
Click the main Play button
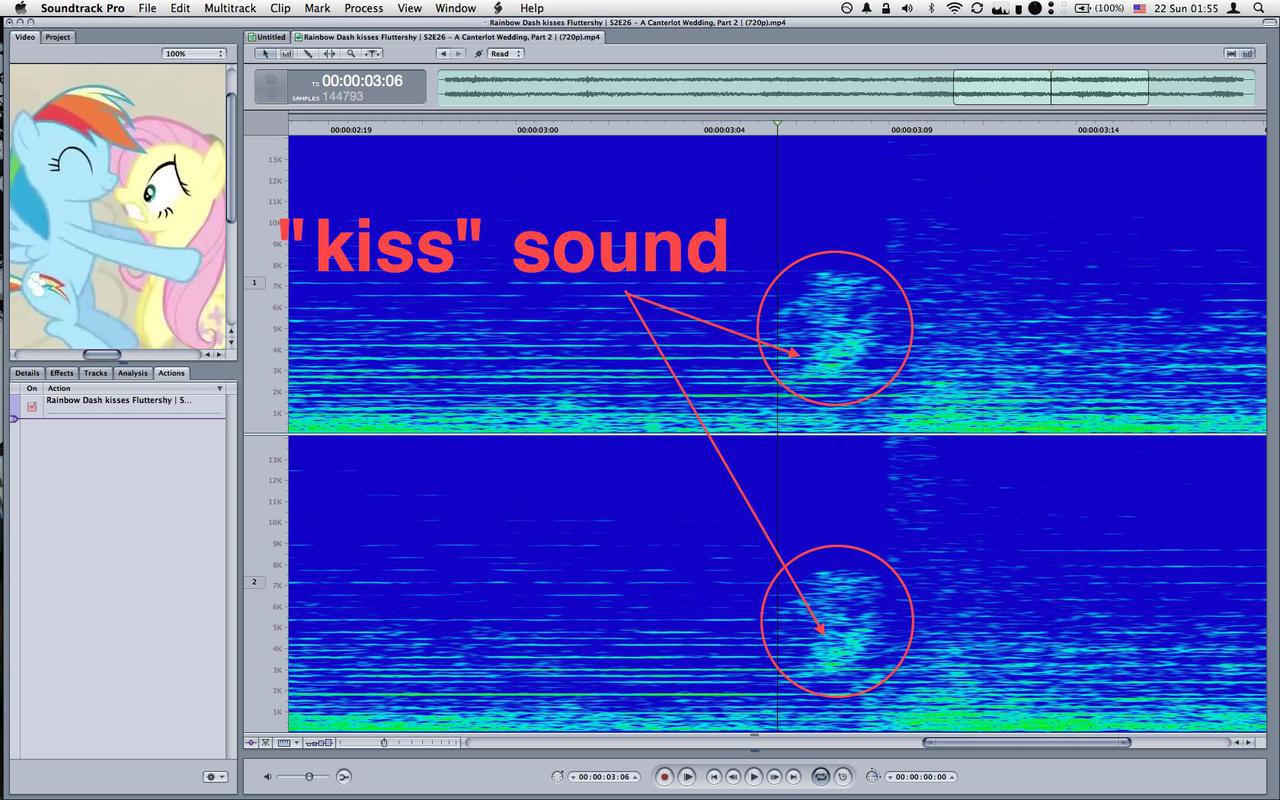pyautogui.click(x=754, y=776)
